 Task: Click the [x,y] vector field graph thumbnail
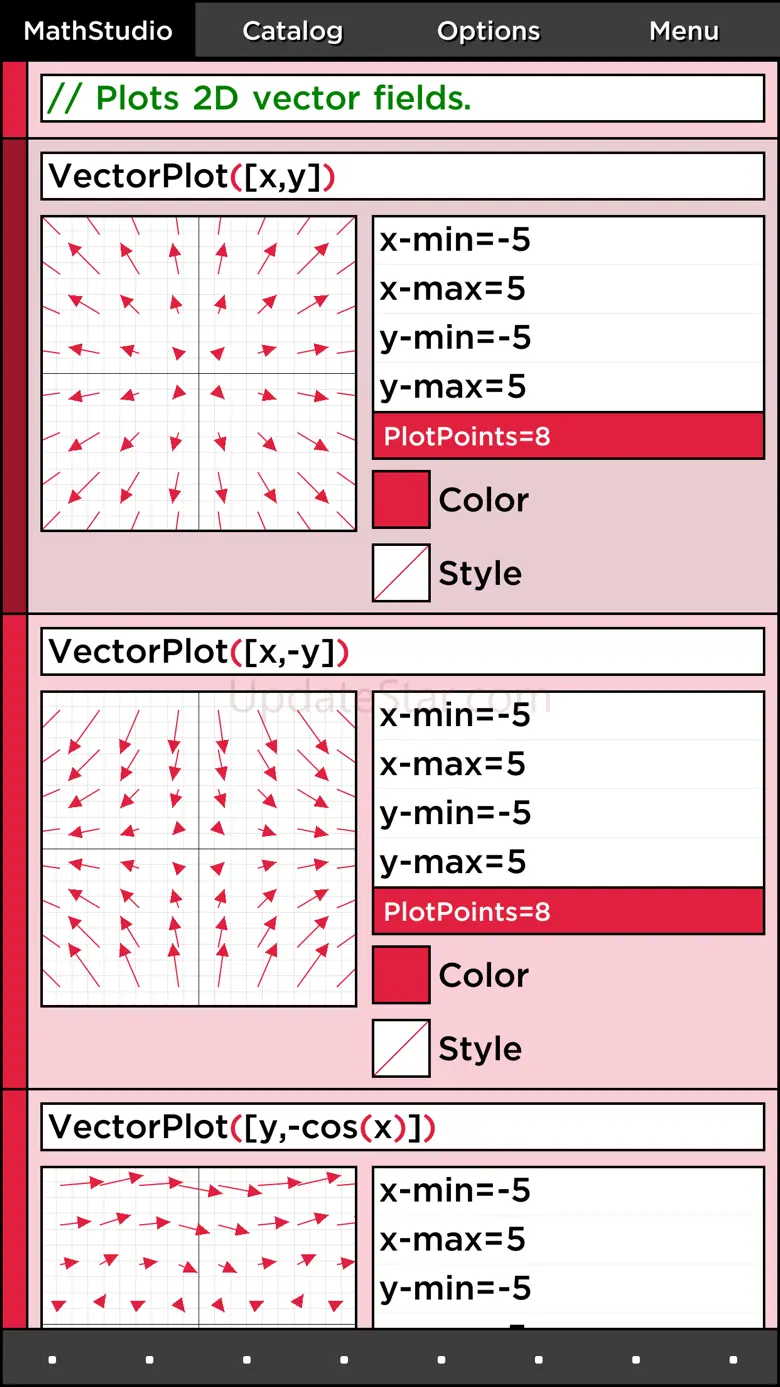coord(199,374)
